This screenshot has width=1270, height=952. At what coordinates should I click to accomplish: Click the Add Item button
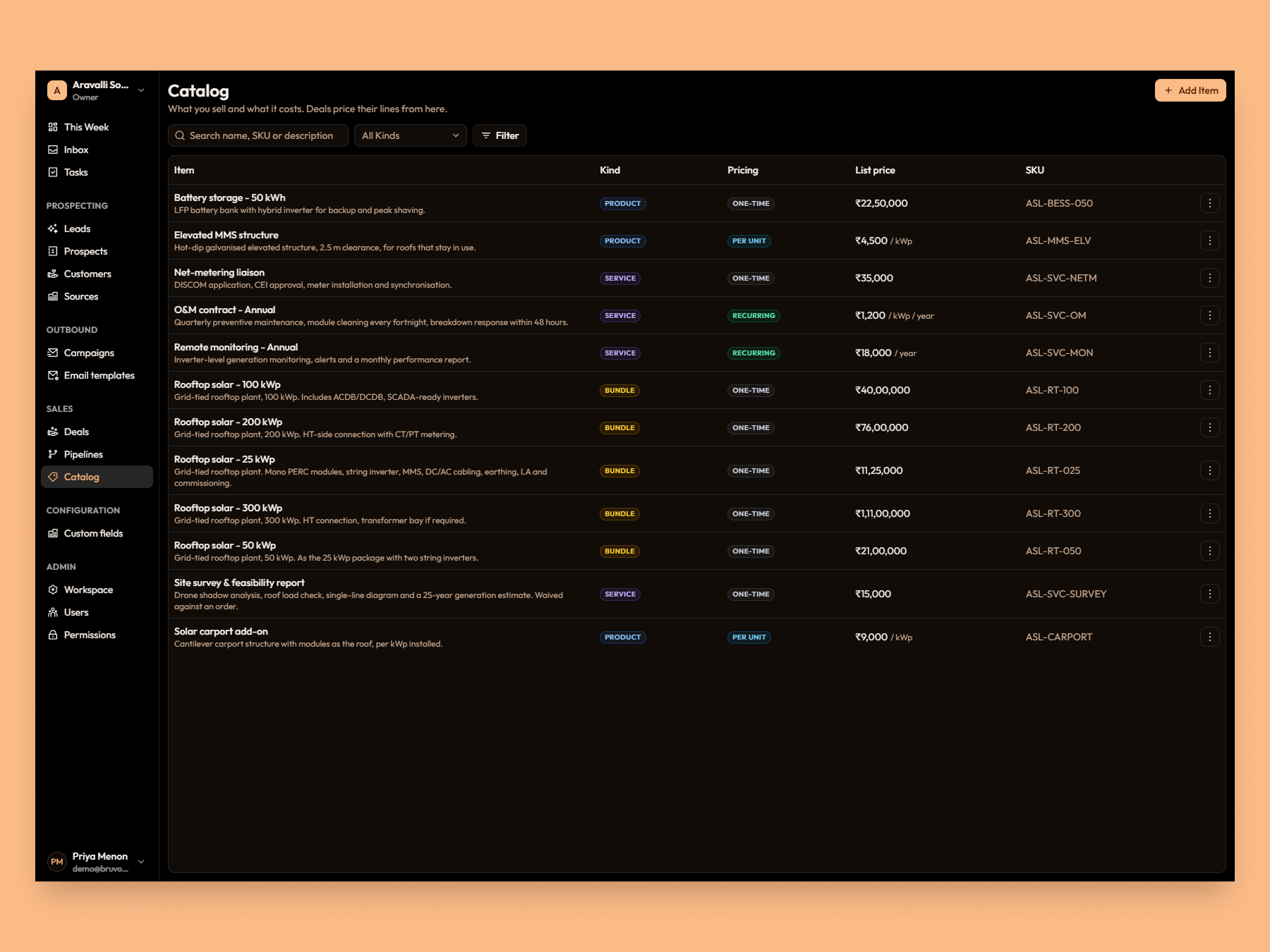(x=1190, y=90)
